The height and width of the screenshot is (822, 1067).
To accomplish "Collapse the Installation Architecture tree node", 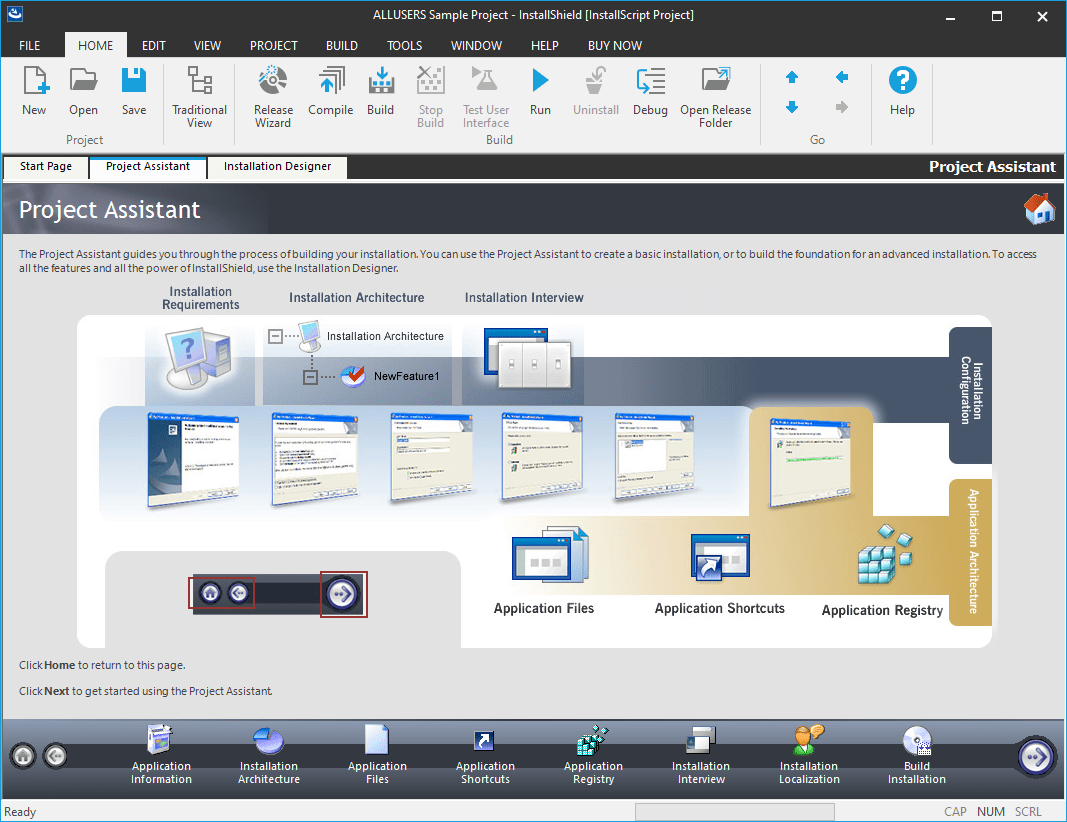I will pos(275,336).
